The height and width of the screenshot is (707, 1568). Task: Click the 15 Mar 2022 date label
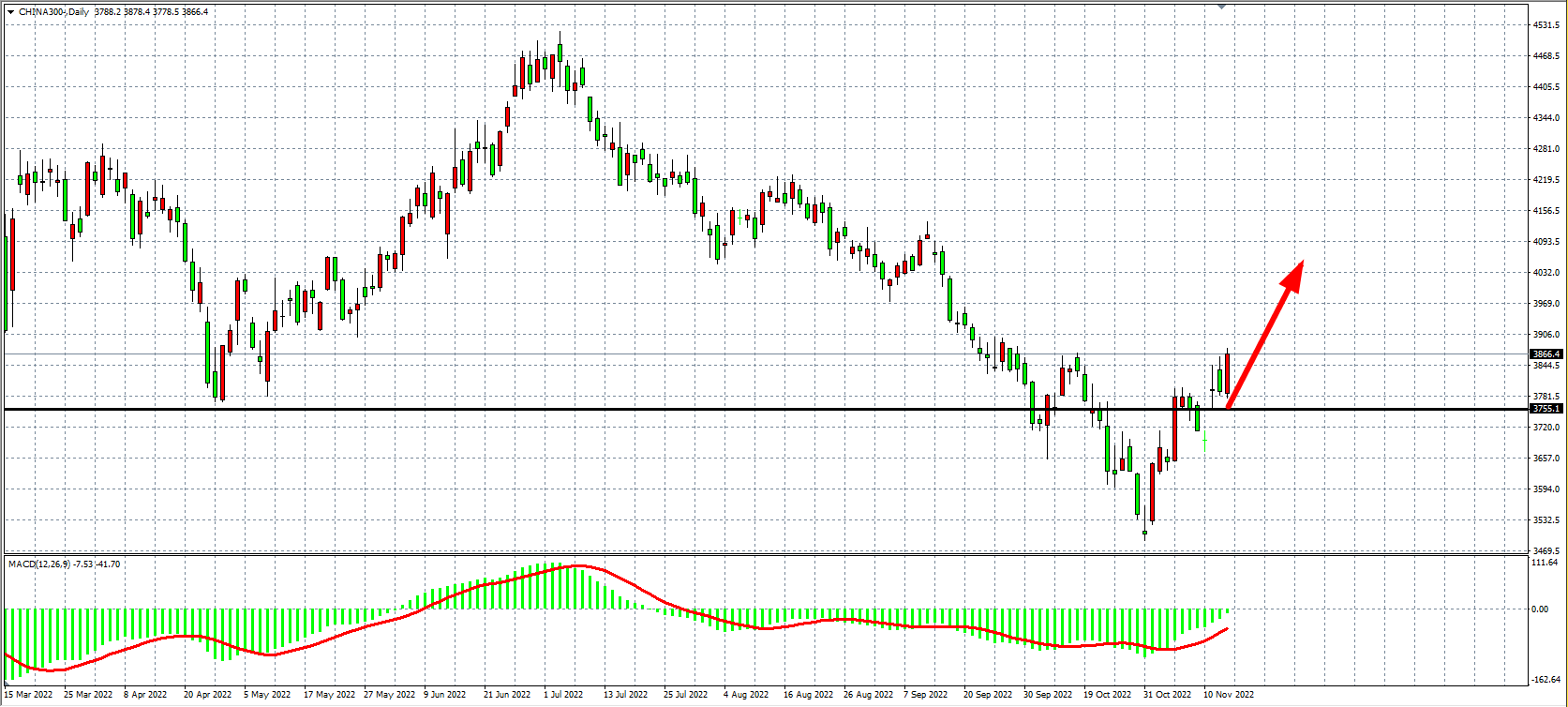pos(29,695)
